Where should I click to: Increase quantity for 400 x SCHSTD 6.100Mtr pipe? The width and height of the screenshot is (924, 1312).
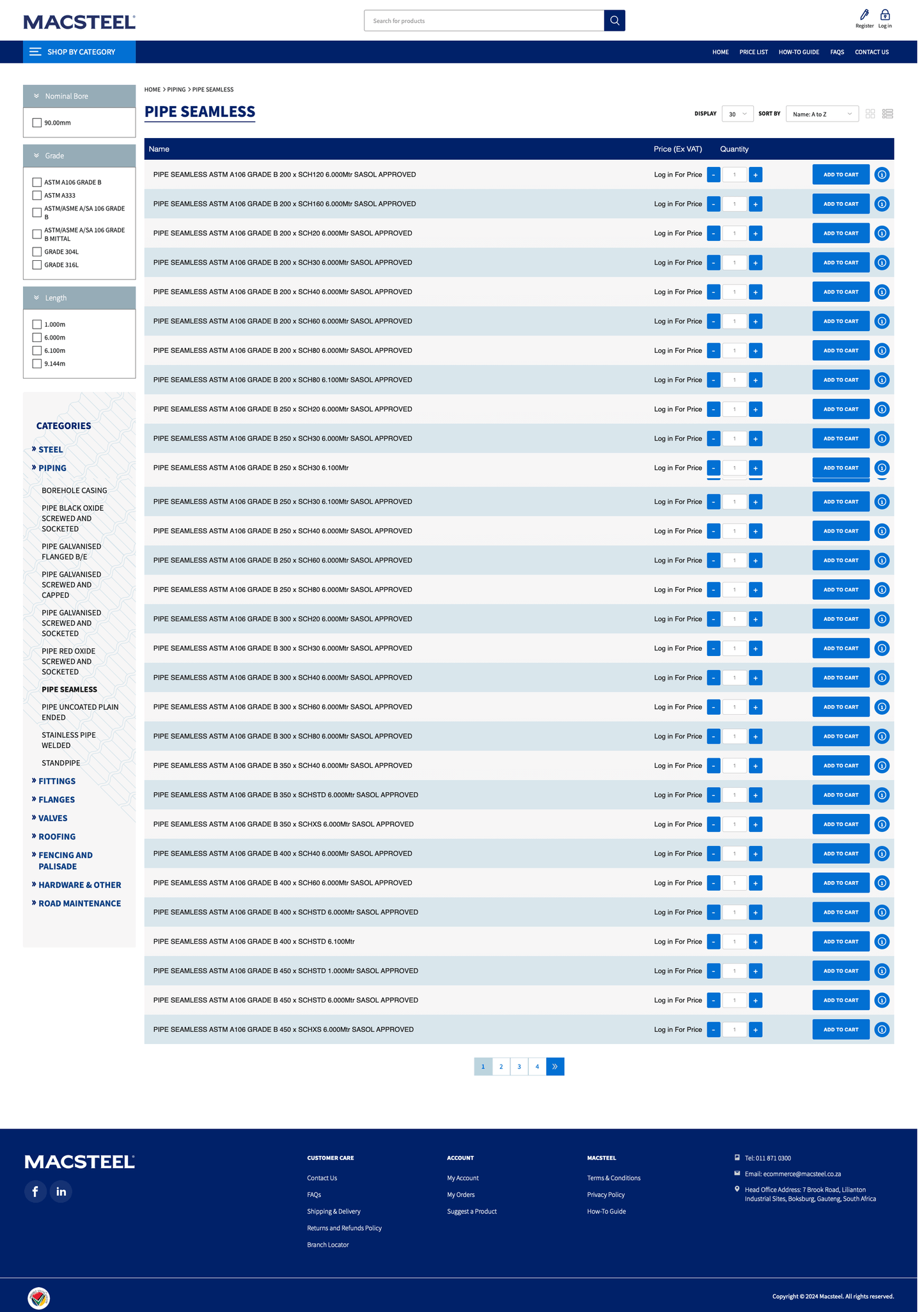tap(755, 942)
